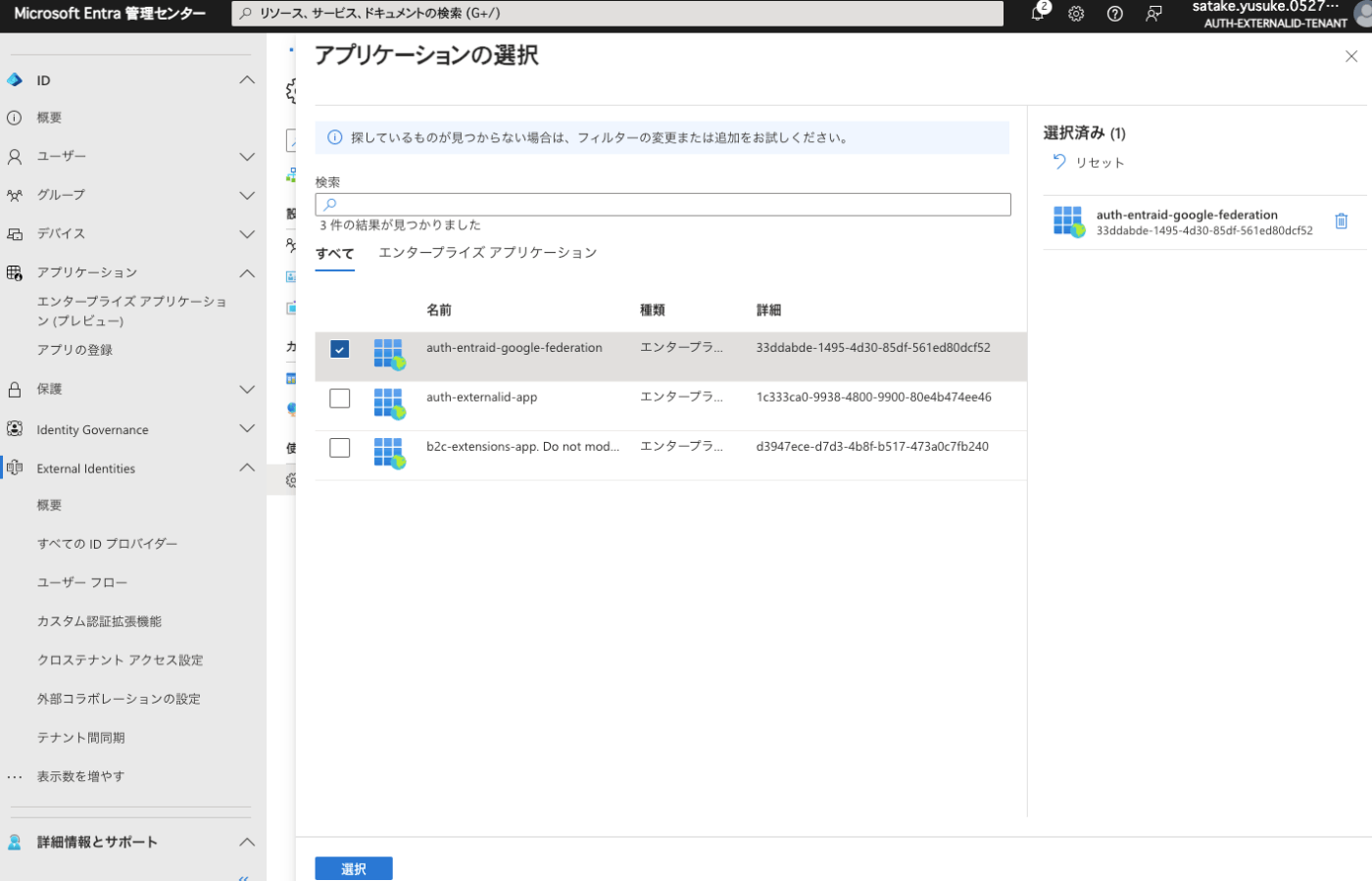1372x881 pixels.
Task: Click the アプリケーション grid icon in sidebar
Action: tap(15, 272)
